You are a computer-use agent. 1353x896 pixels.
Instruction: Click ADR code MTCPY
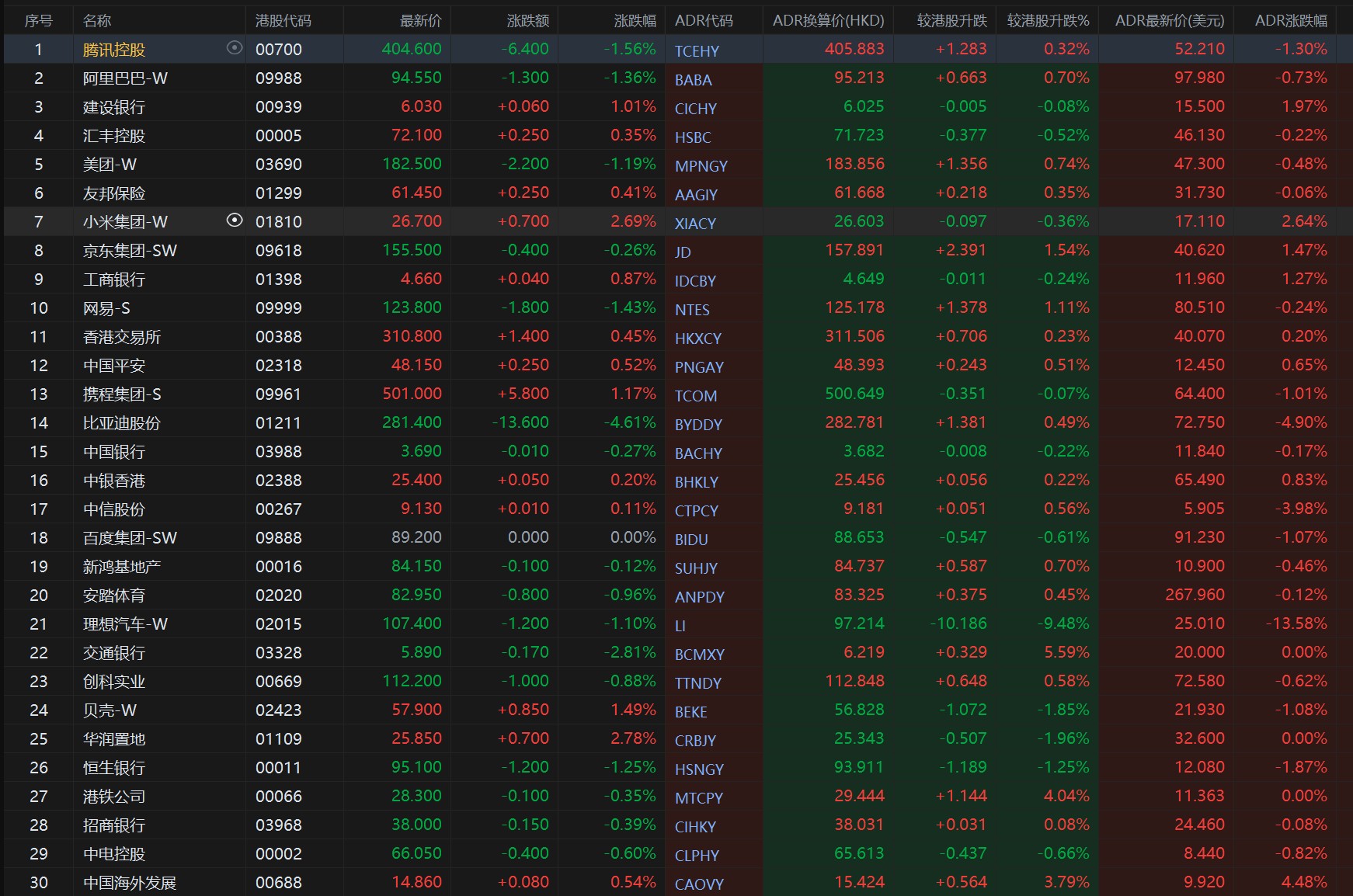click(x=699, y=798)
